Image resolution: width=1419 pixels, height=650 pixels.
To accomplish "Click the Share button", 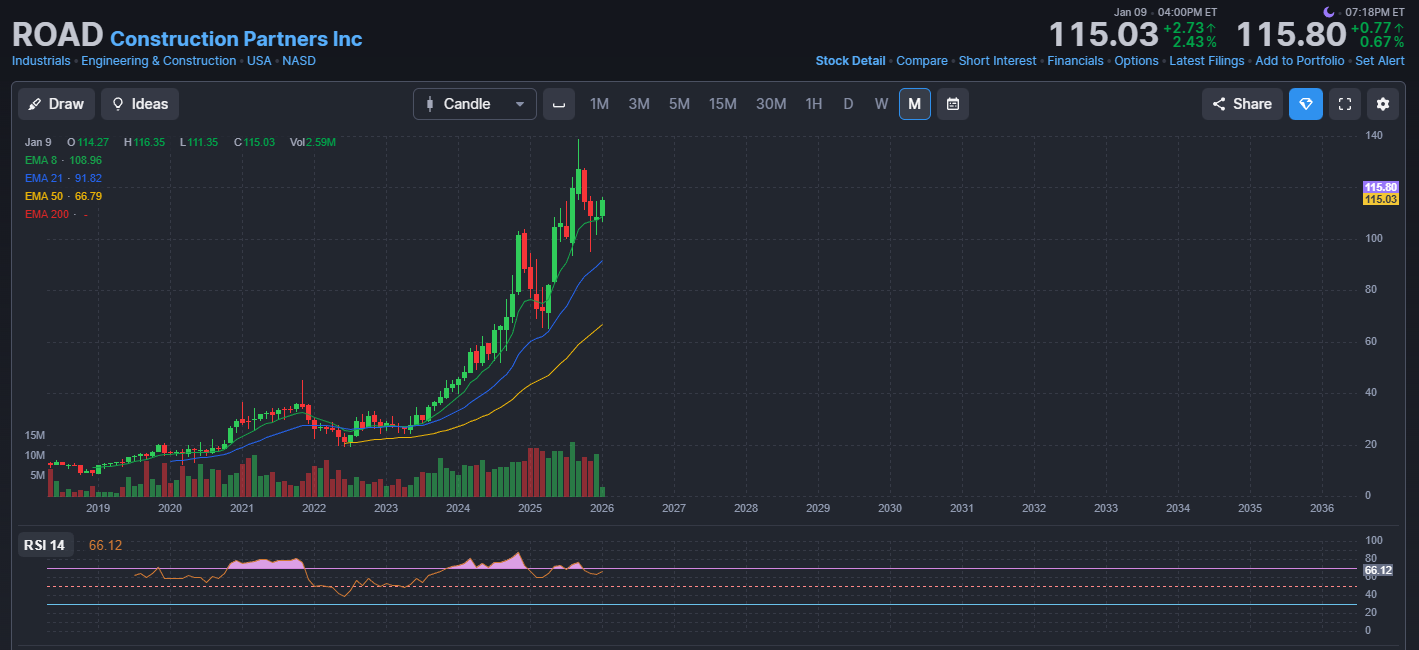I will [1242, 104].
